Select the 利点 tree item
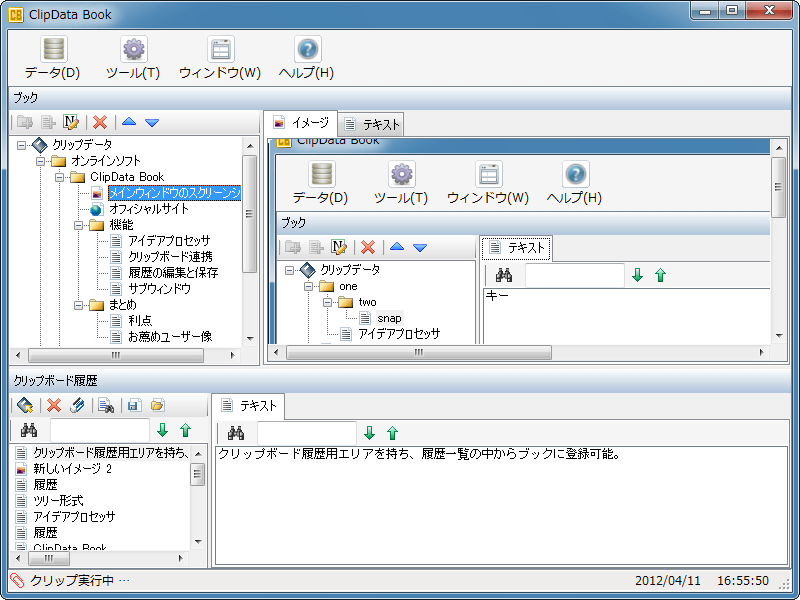This screenshot has height=600, width=800. [140, 321]
